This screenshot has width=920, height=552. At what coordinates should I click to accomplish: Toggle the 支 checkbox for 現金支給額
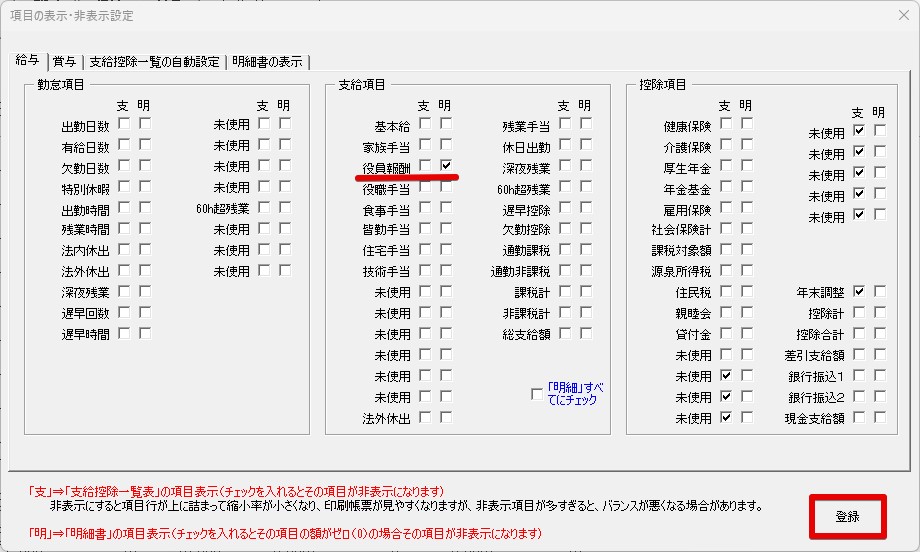(858, 417)
